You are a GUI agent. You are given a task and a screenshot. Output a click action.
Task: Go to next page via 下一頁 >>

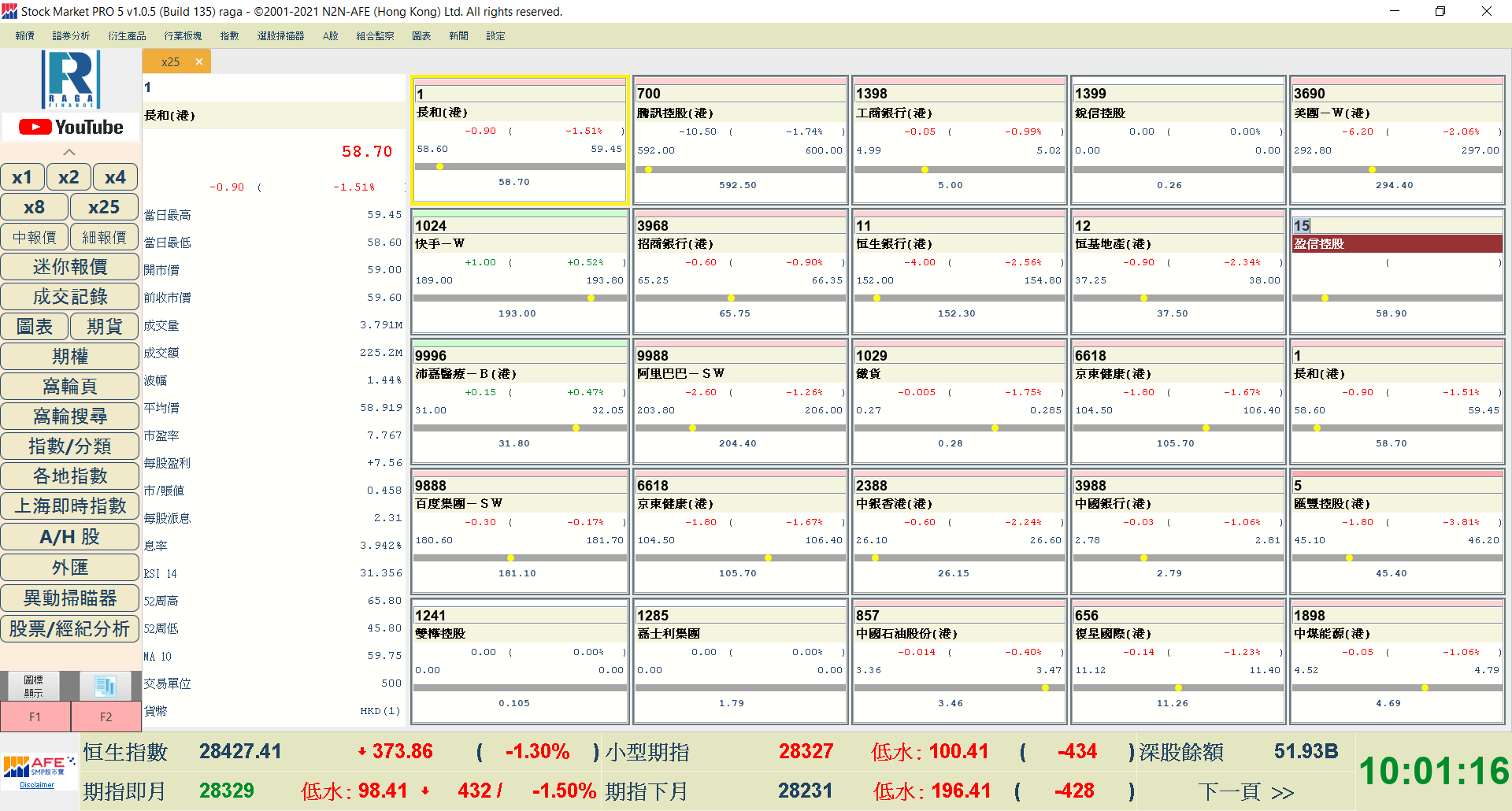tap(1246, 791)
